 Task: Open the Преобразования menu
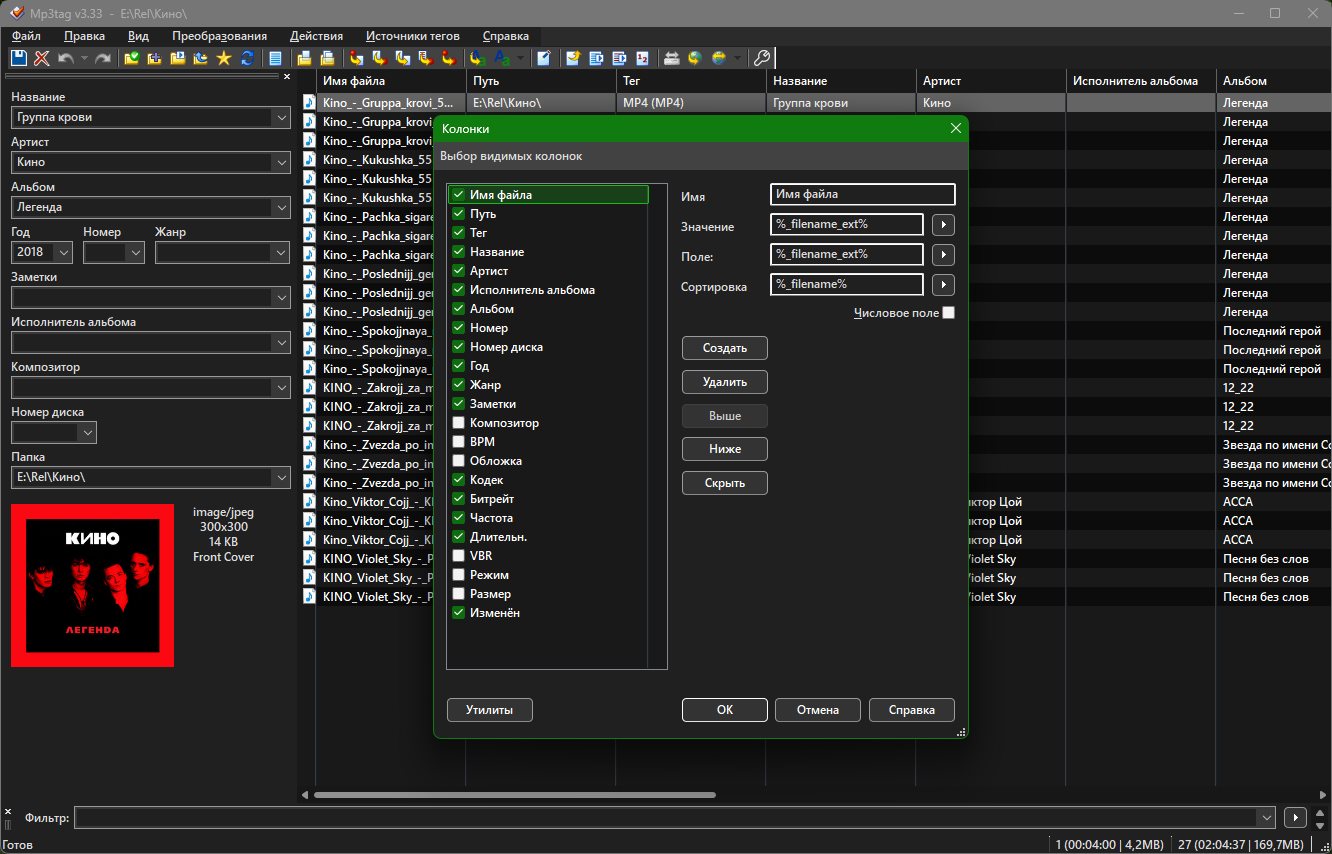[x=219, y=35]
